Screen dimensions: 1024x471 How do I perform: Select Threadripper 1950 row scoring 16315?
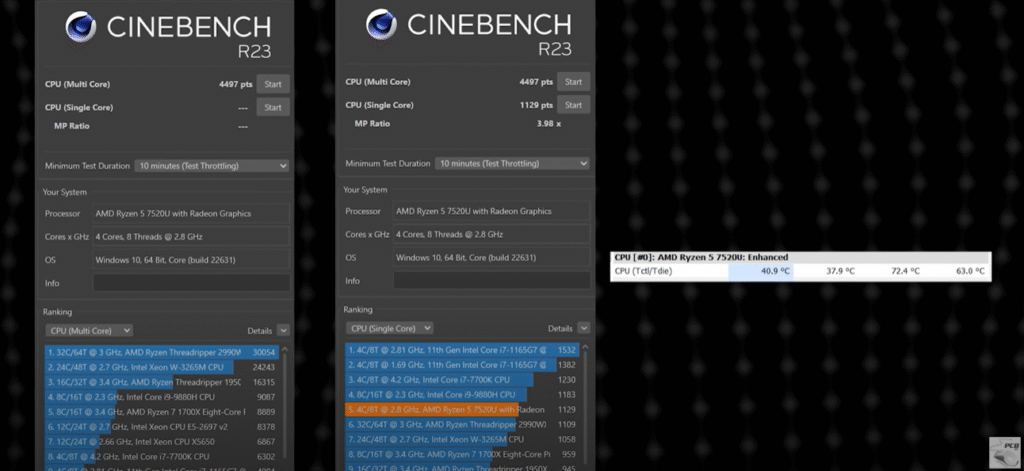click(162, 382)
